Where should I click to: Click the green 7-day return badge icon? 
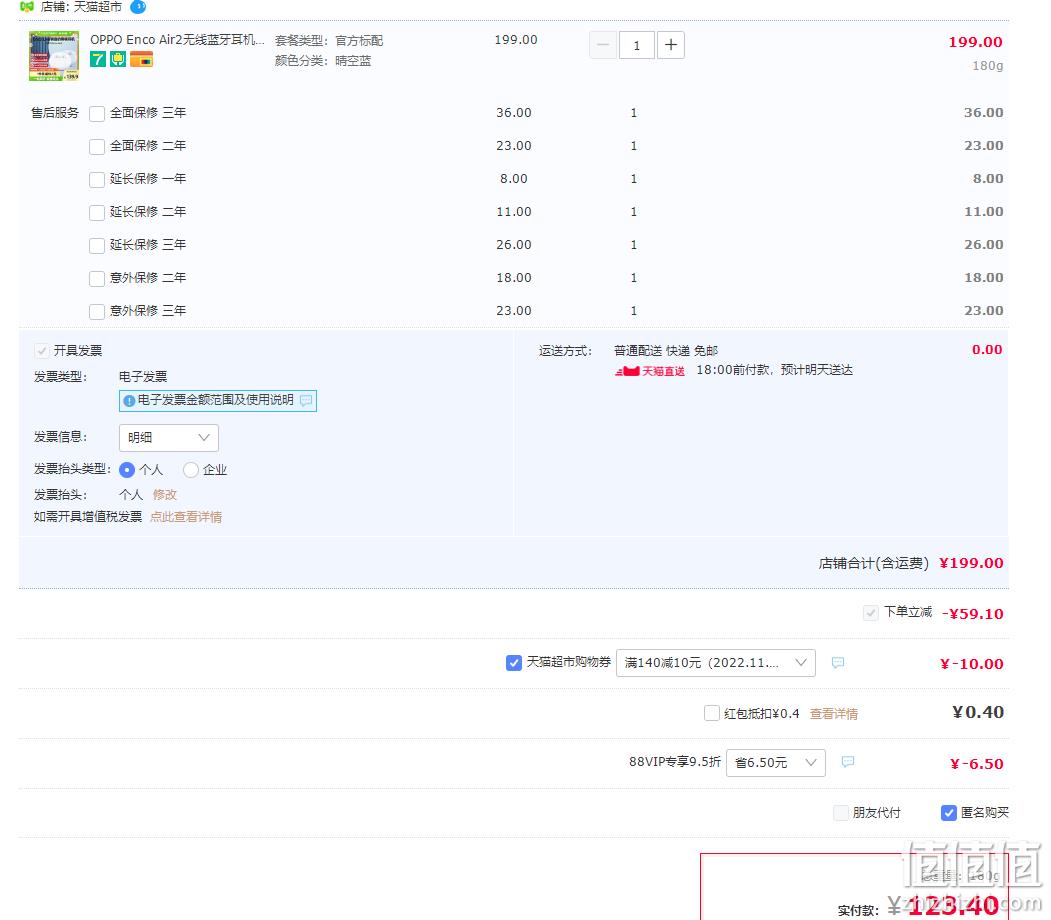pyautogui.click(x=98, y=59)
